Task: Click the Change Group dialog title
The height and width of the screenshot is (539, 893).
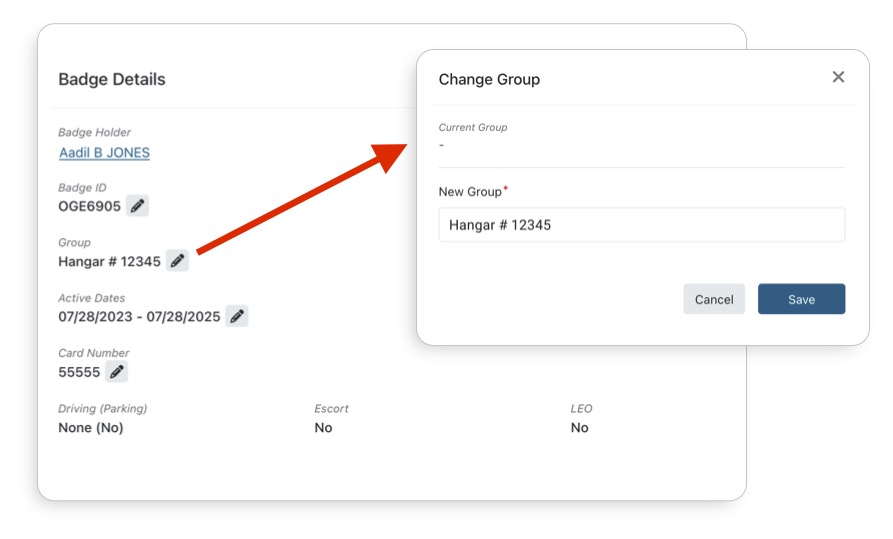Action: coord(489,79)
